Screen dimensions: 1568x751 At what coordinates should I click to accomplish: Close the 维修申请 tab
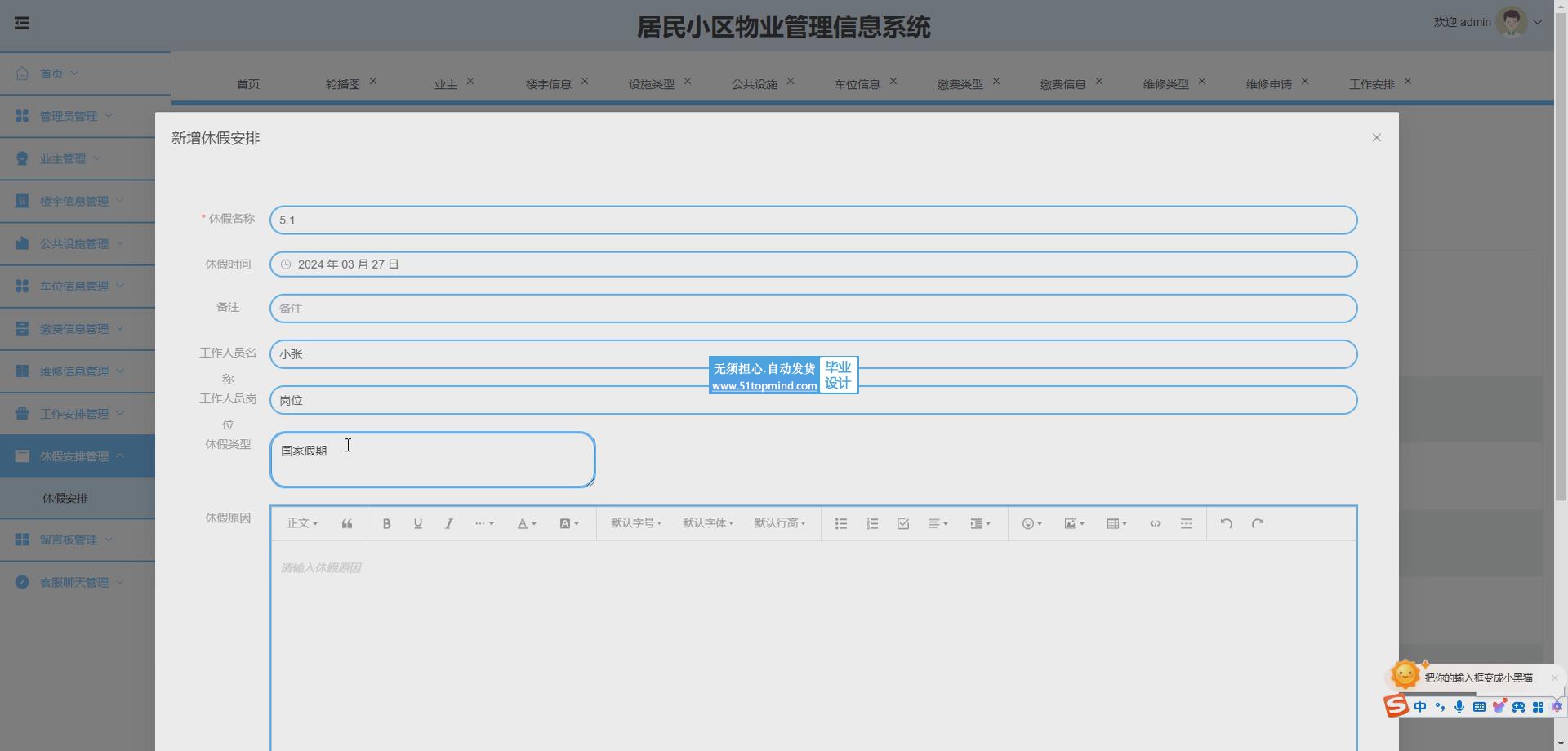tap(1305, 82)
